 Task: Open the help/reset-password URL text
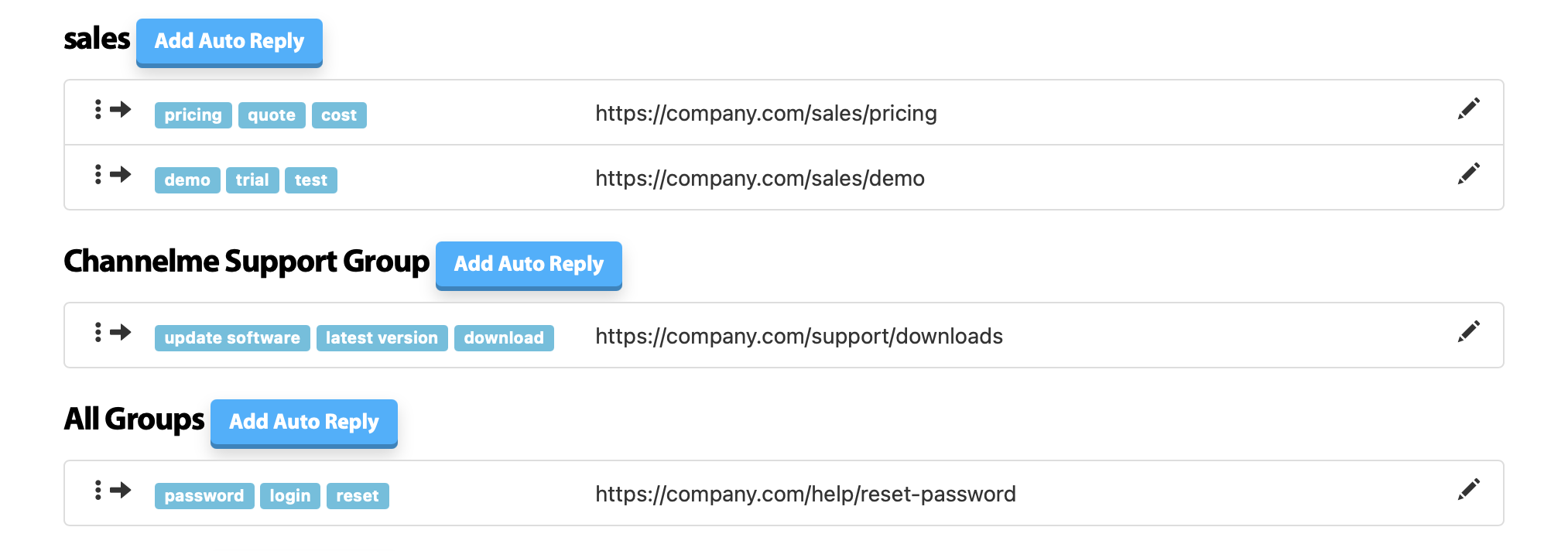[806, 495]
